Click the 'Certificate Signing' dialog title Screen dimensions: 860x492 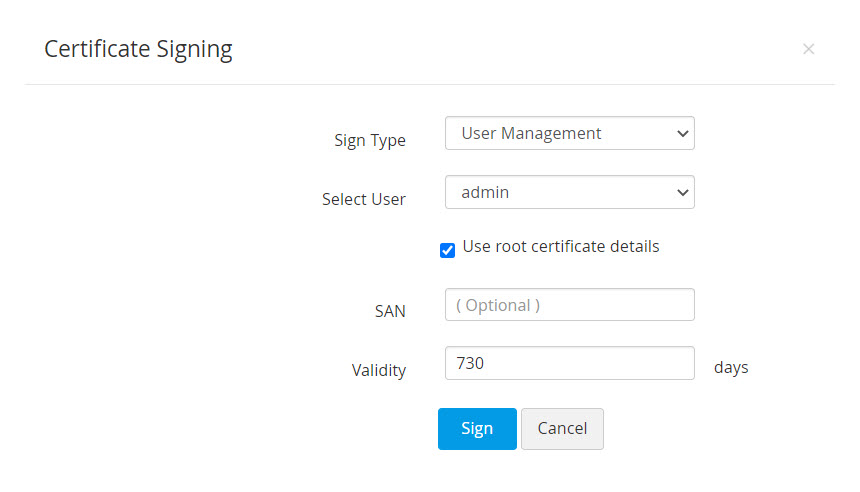pyautogui.click(x=138, y=49)
